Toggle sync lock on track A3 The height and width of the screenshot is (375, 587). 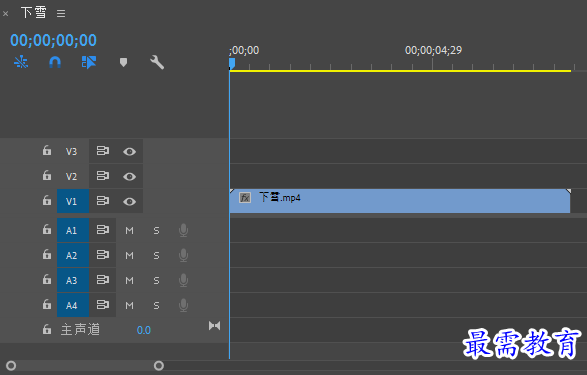pyautogui.click(x=103, y=280)
